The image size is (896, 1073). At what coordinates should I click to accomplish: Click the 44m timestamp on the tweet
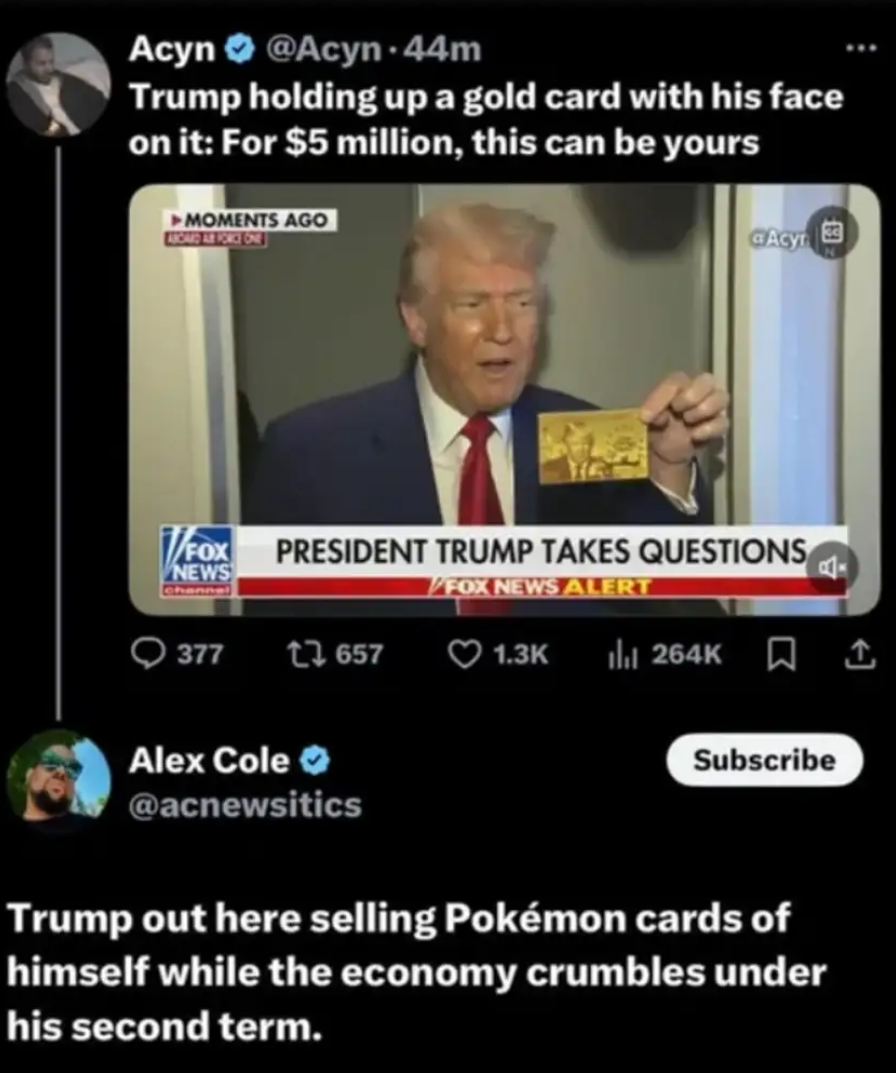coord(443,49)
